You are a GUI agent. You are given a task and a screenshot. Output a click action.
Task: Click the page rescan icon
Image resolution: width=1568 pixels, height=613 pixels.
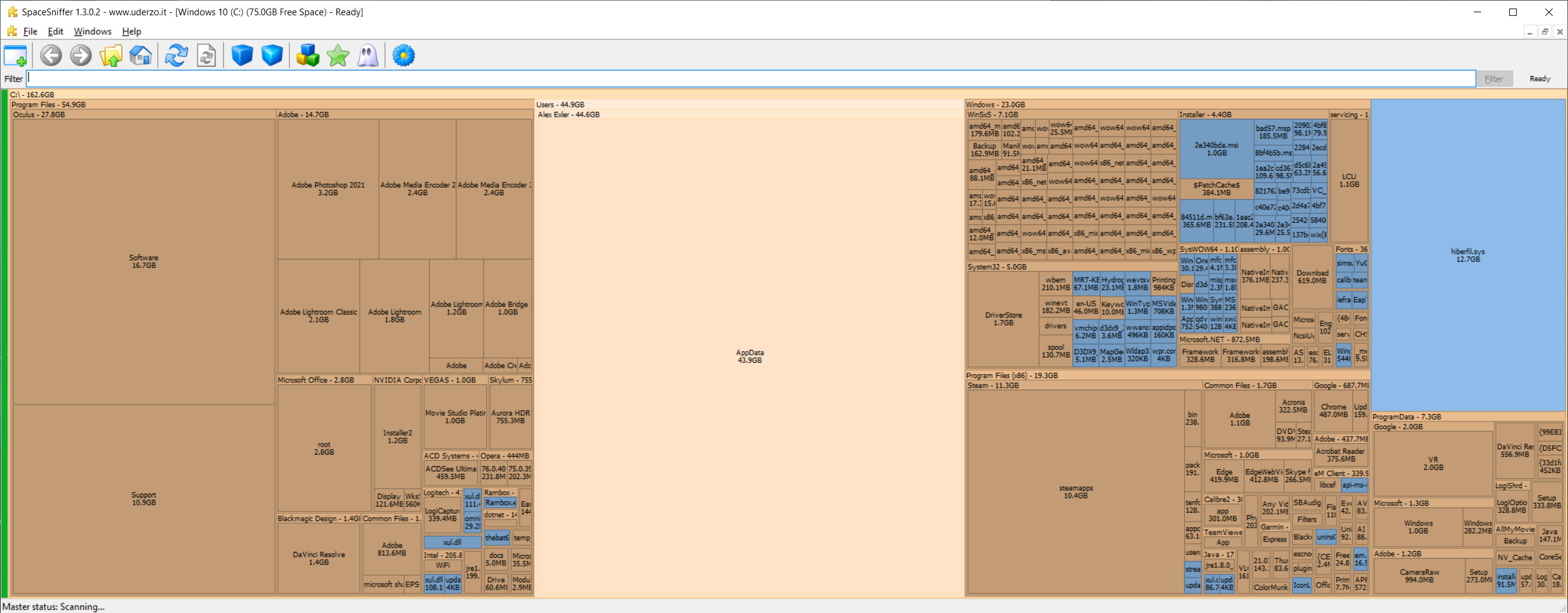click(206, 56)
